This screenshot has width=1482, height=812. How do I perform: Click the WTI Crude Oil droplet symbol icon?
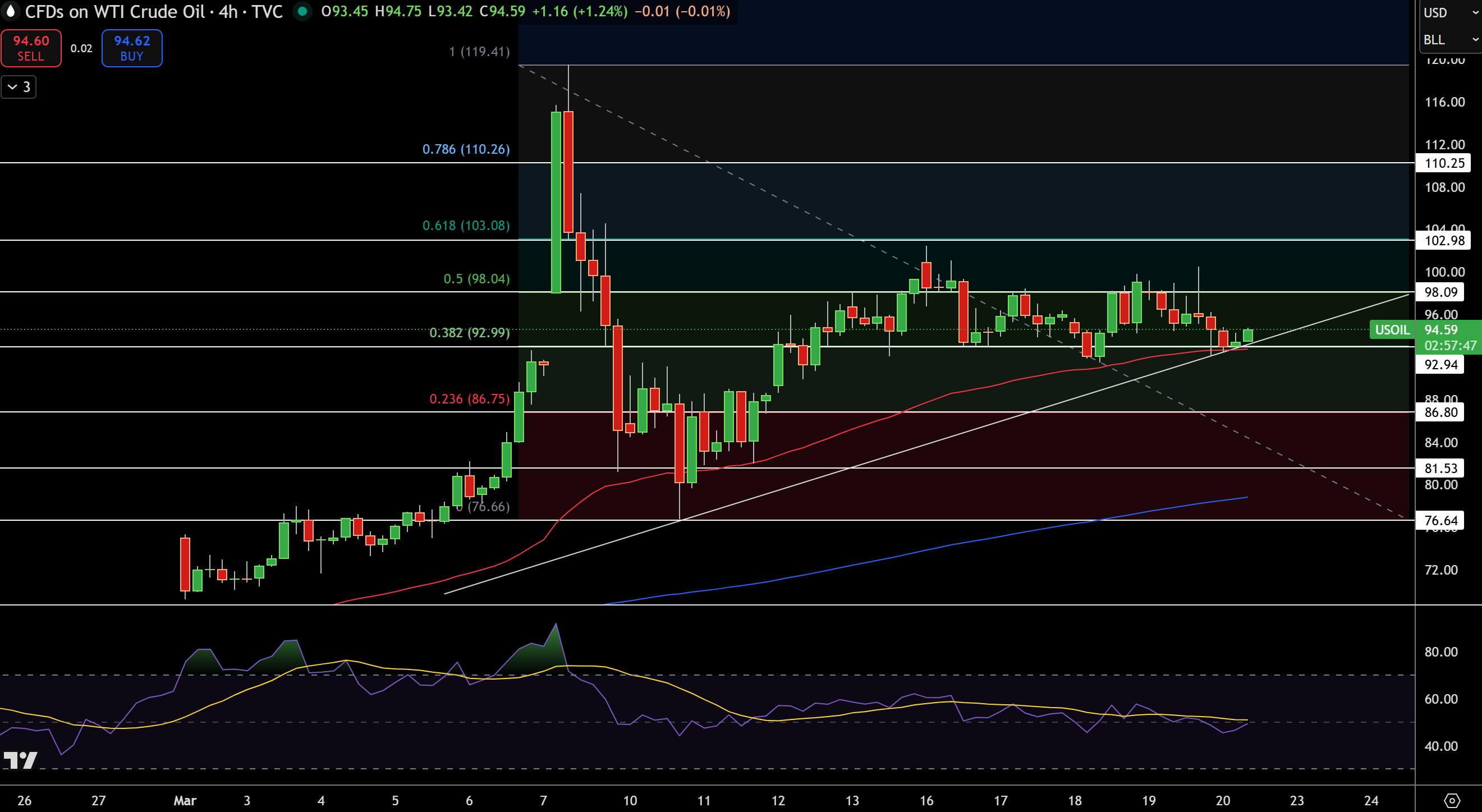(10, 11)
